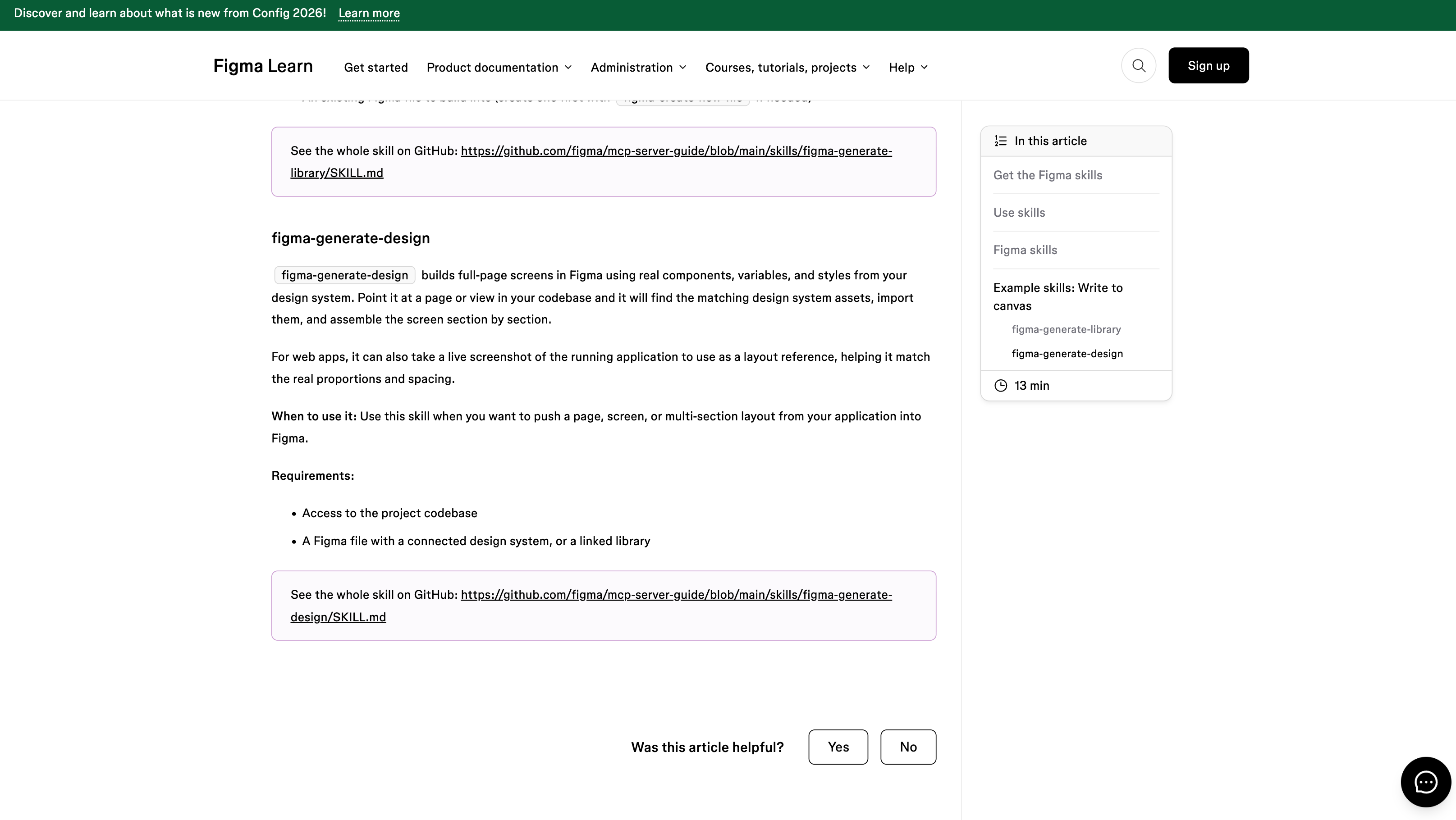Click the Sign up button
1456x820 pixels.
1209,65
